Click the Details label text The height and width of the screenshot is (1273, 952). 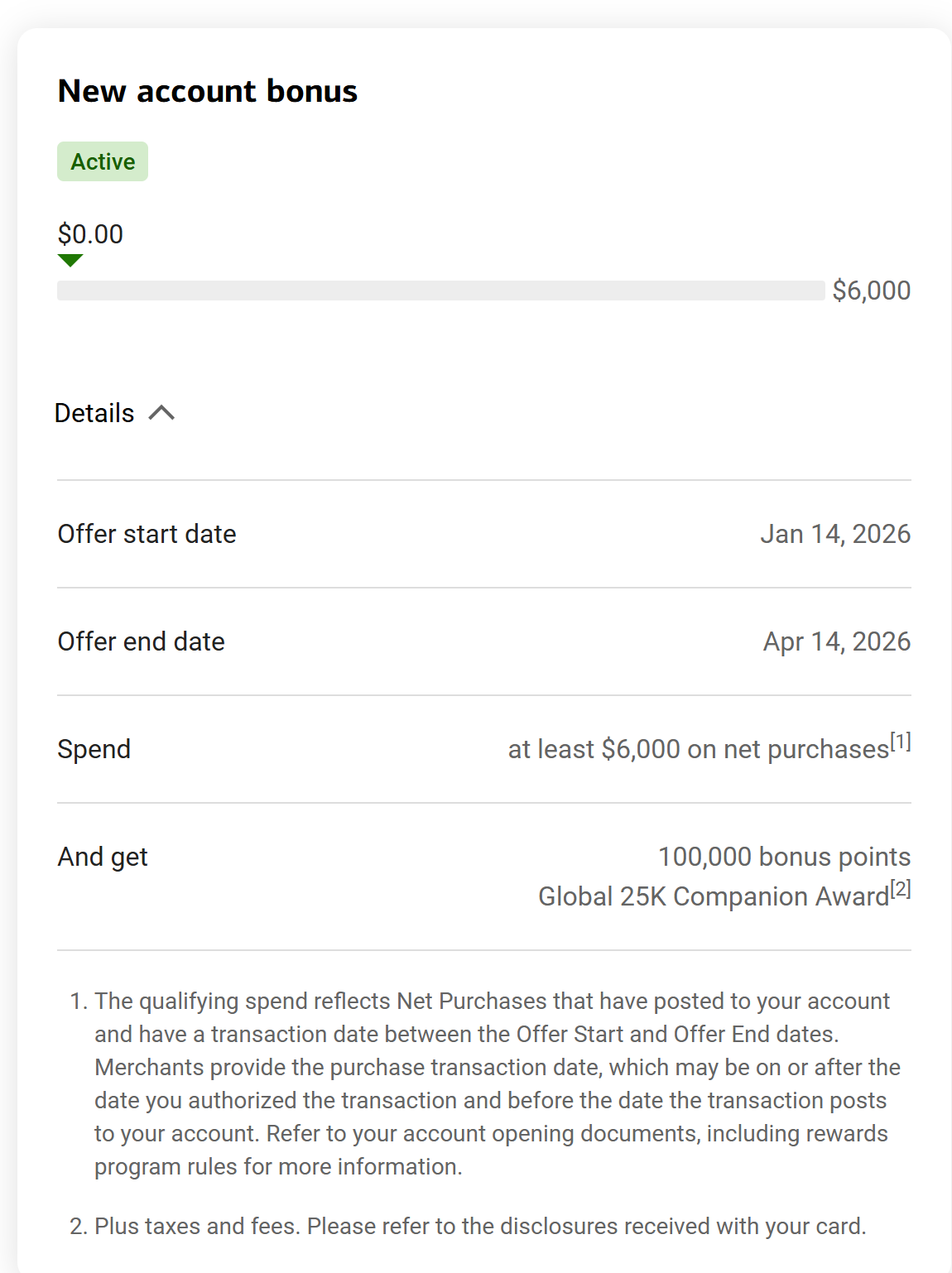click(94, 413)
